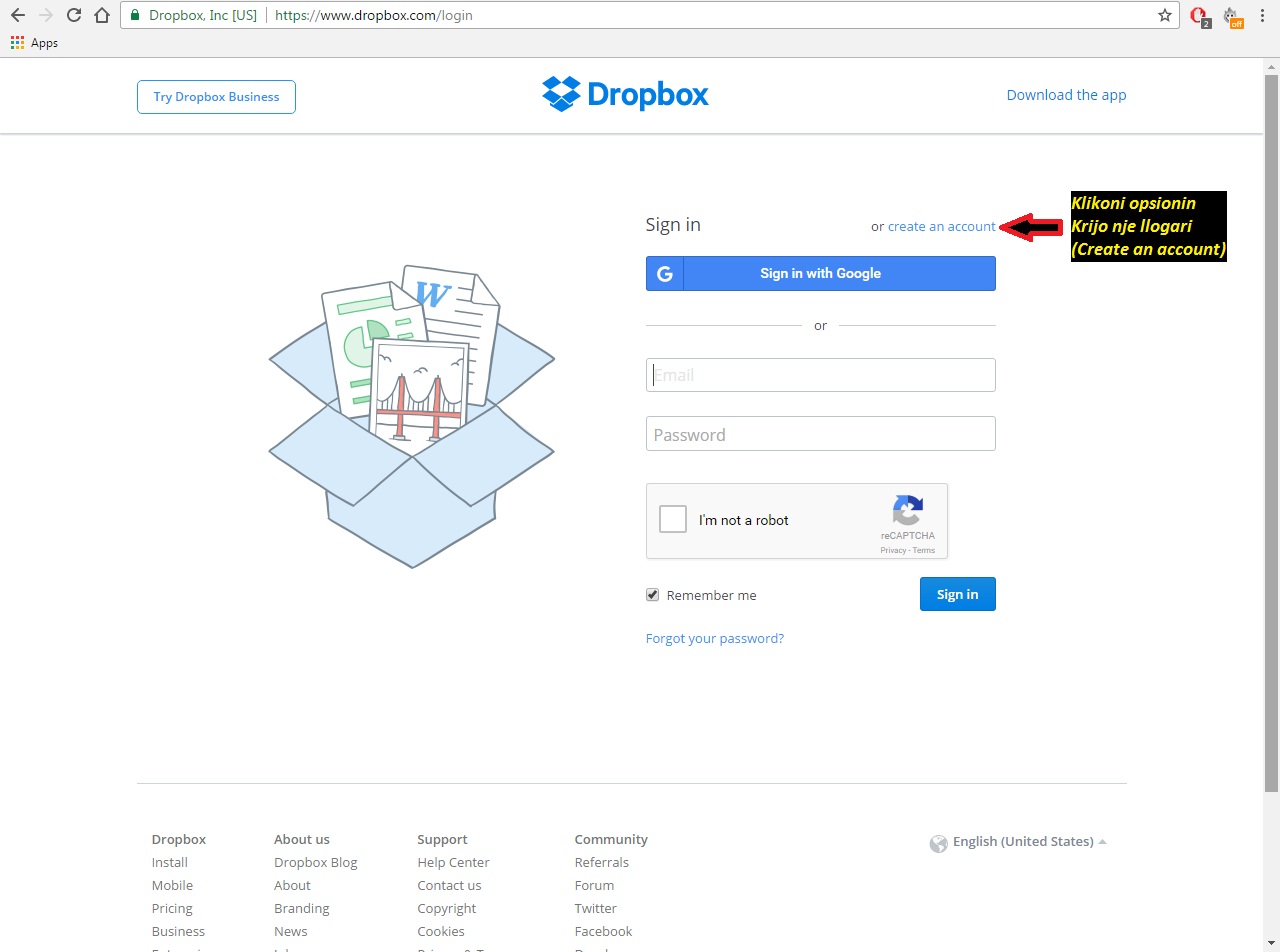Viewport: 1280px width, 952px height.
Task: Uncheck the Remember me checkbox
Action: [653, 595]
